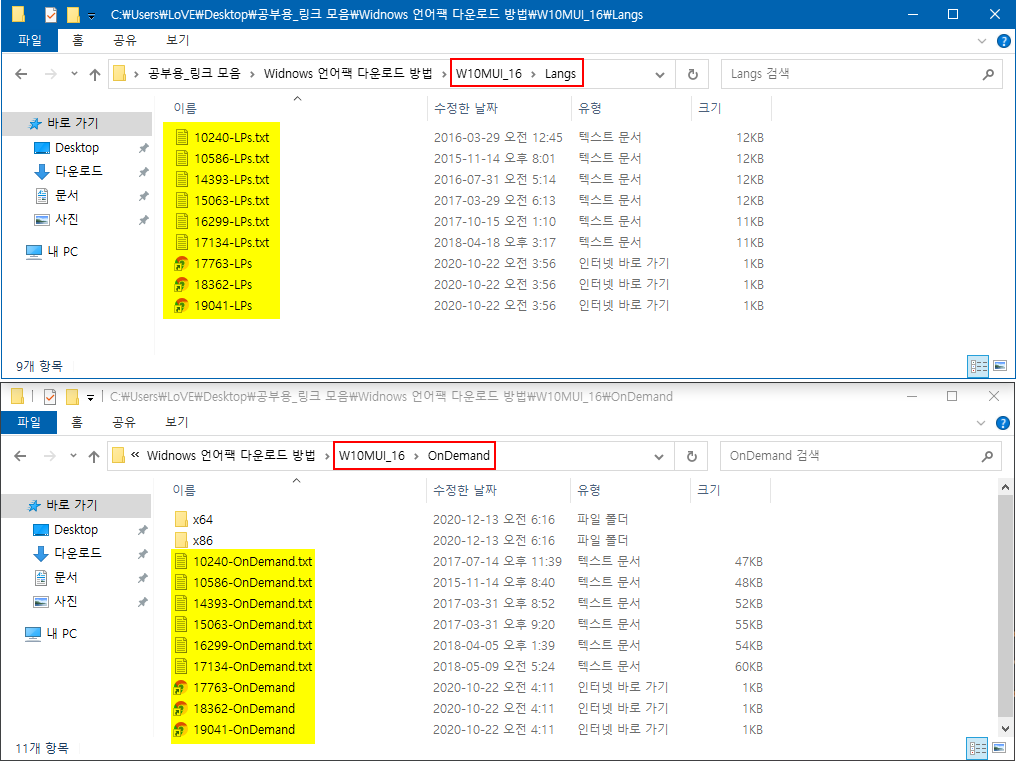Click Back arrow in Langs window
The height and width of the screenshot is (761, 1016).
point(21,74)
